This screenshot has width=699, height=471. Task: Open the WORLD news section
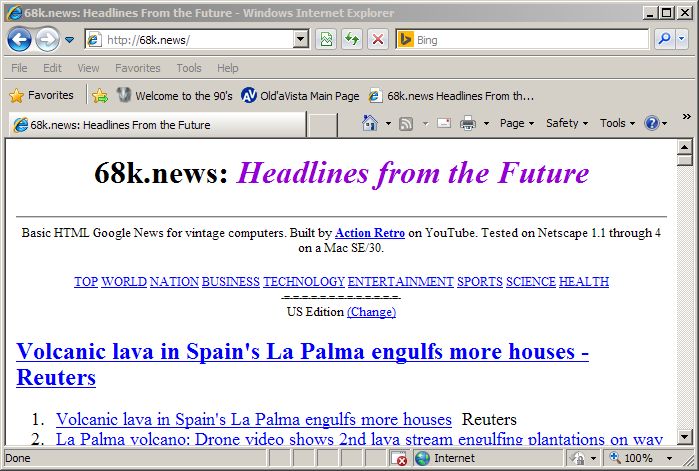[124, 282]
